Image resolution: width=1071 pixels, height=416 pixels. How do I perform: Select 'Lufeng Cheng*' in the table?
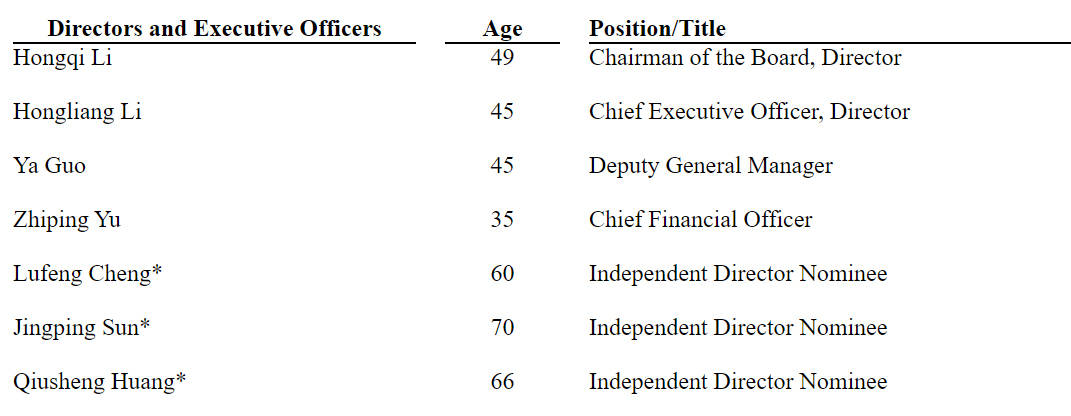(x=87, y=275)
